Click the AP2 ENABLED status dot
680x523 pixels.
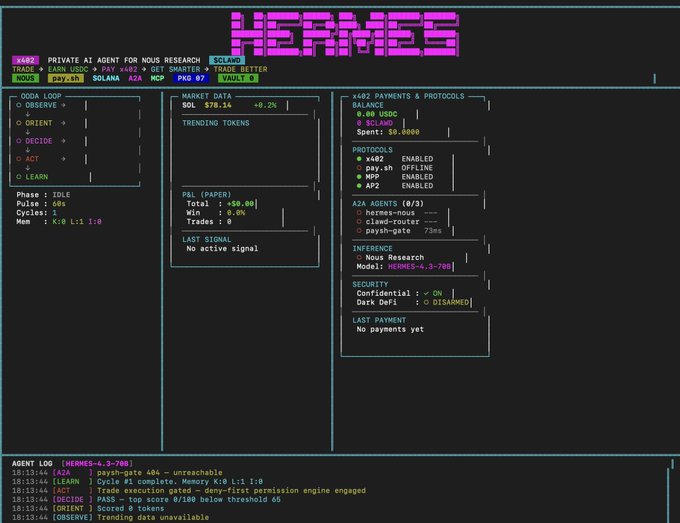tap(359, 186)
